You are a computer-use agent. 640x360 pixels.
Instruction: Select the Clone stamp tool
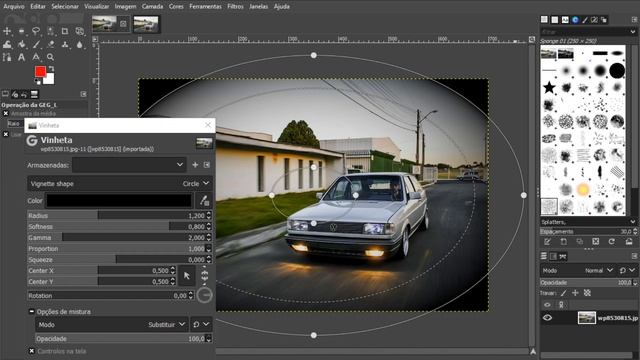65,44
